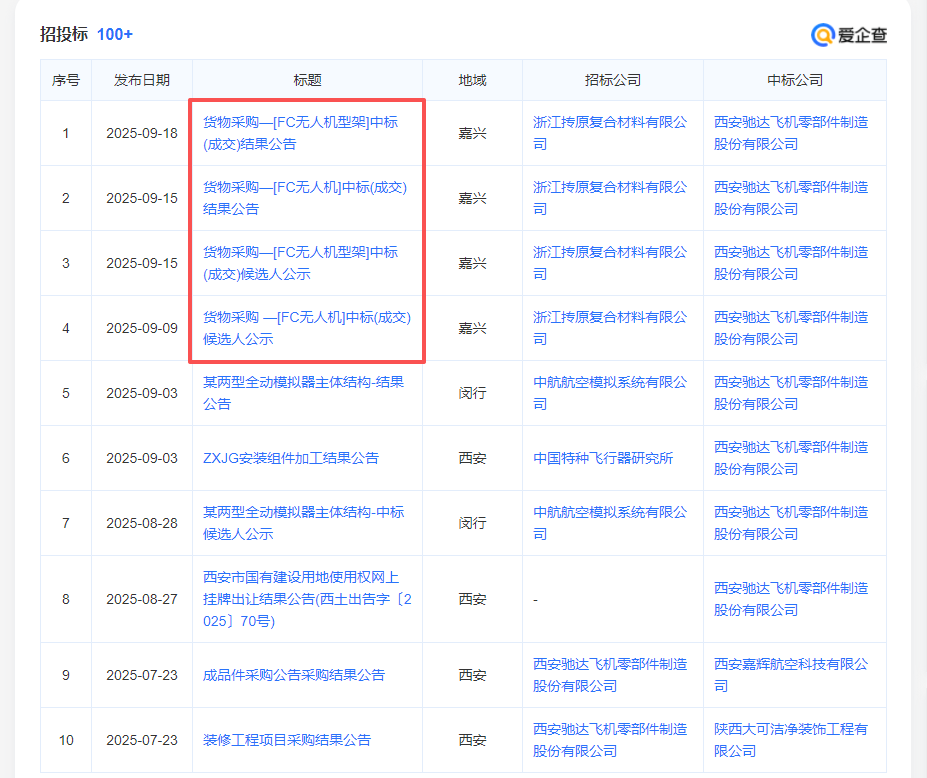The height and width of the screenshot is (778, 927).
Task: Open 西安驰达 tendering company in row 9
Action: [610, 675]
